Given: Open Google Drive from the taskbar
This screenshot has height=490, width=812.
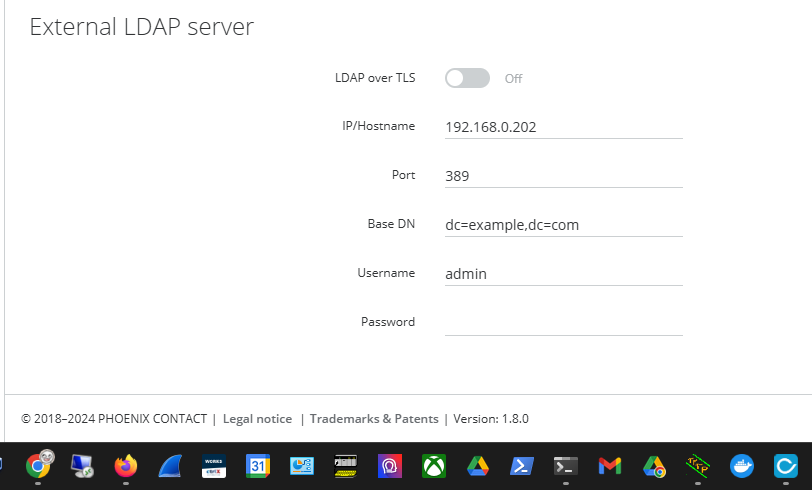Looking at the screenshot, I should (x=478, y=466).
